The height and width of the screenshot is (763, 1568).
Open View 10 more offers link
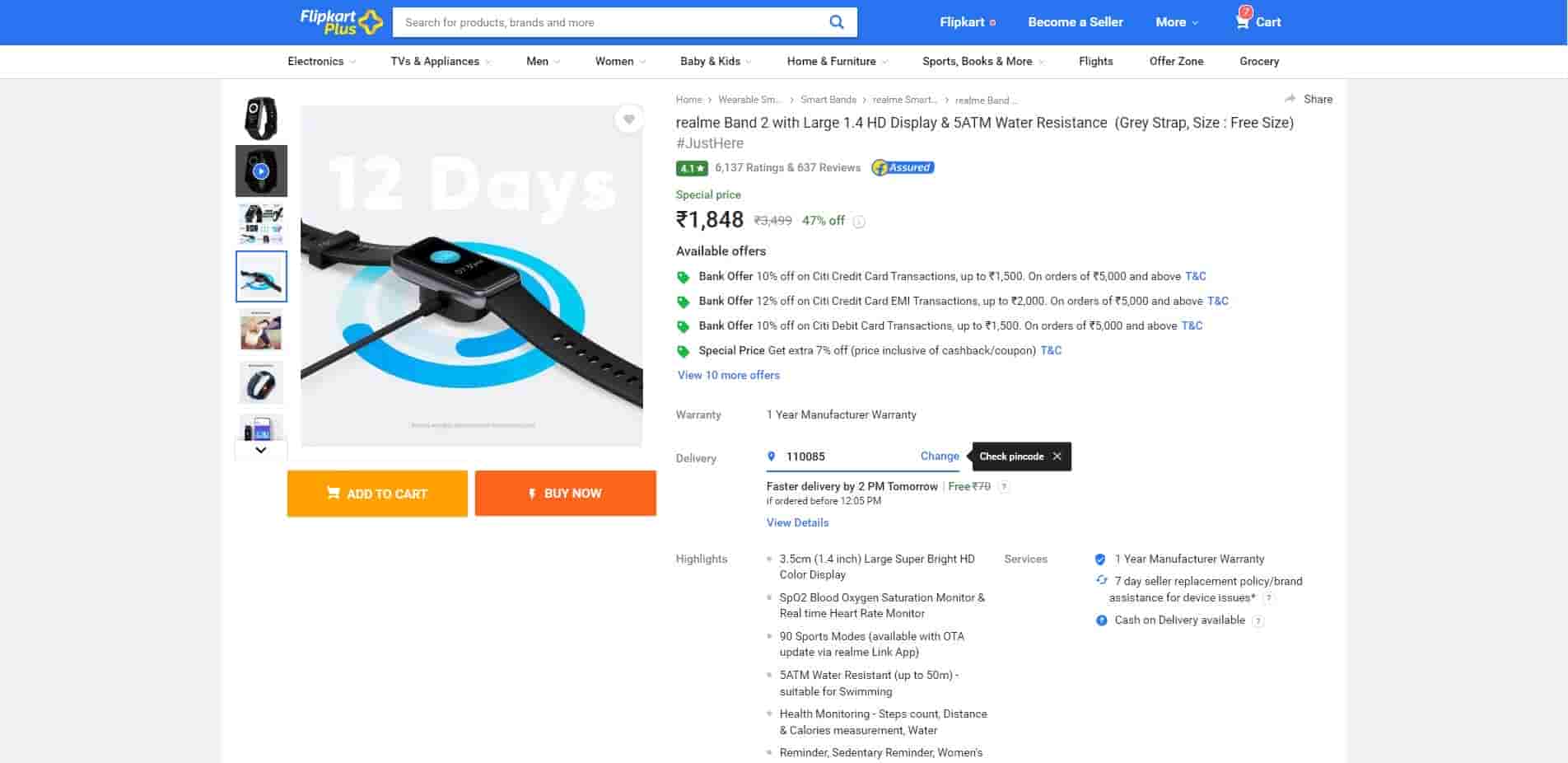pos(728,375)
